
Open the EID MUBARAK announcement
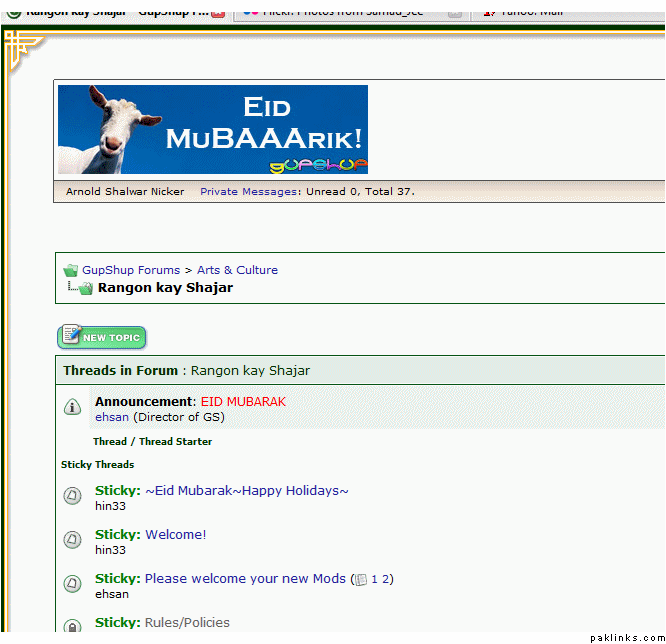243,401
